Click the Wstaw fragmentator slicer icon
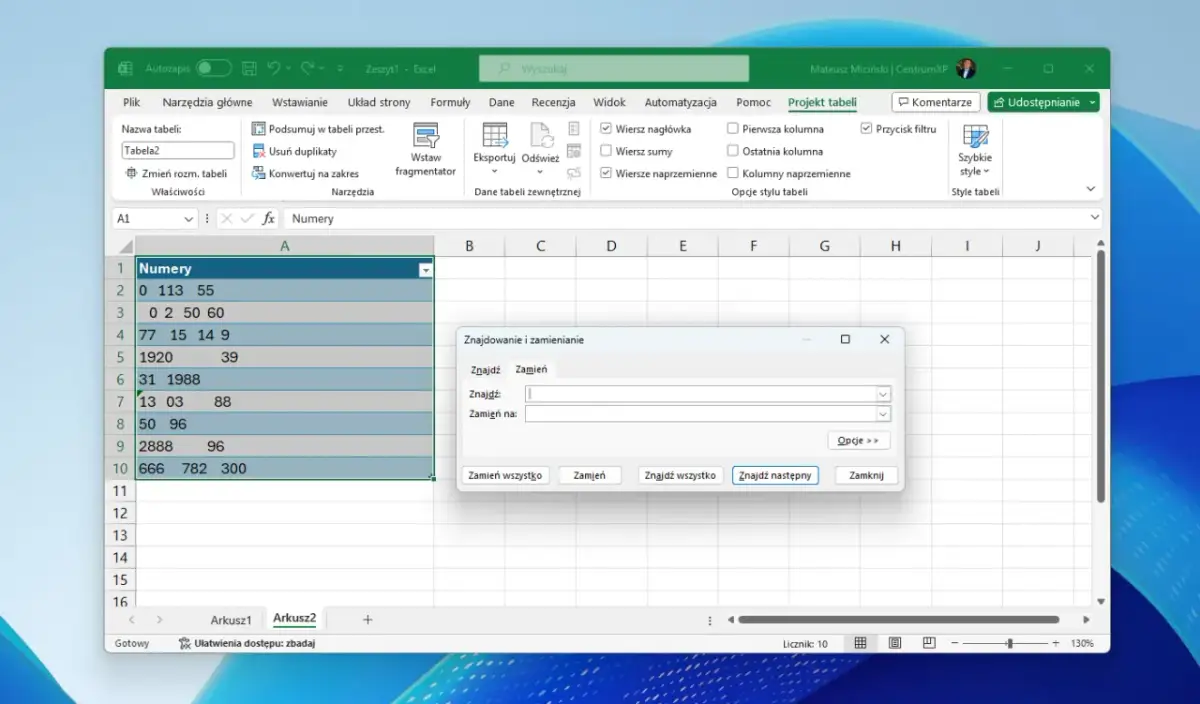1200x704 pixels. (x=426, y=136)
